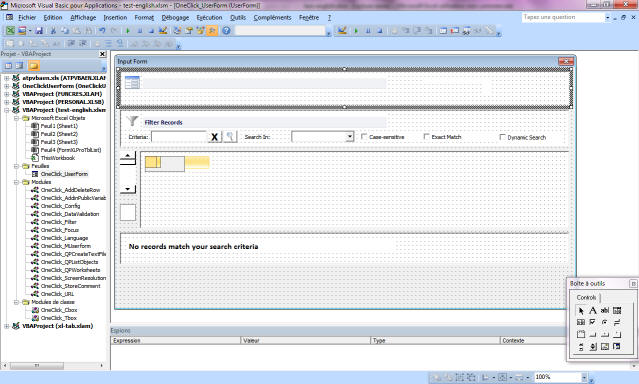This screenshot has height=384, width=639.
Task: Click the Object Browser toolbar icon
Action: [201, 31]
